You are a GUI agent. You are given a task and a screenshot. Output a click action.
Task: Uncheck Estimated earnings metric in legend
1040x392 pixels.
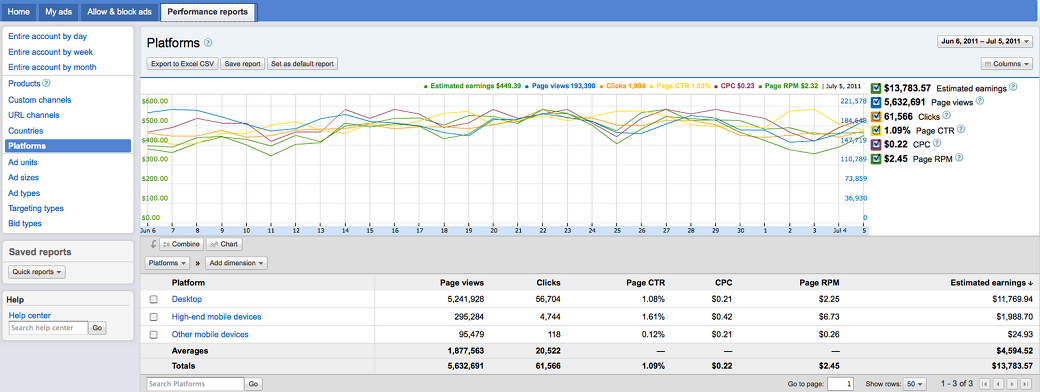876,88
